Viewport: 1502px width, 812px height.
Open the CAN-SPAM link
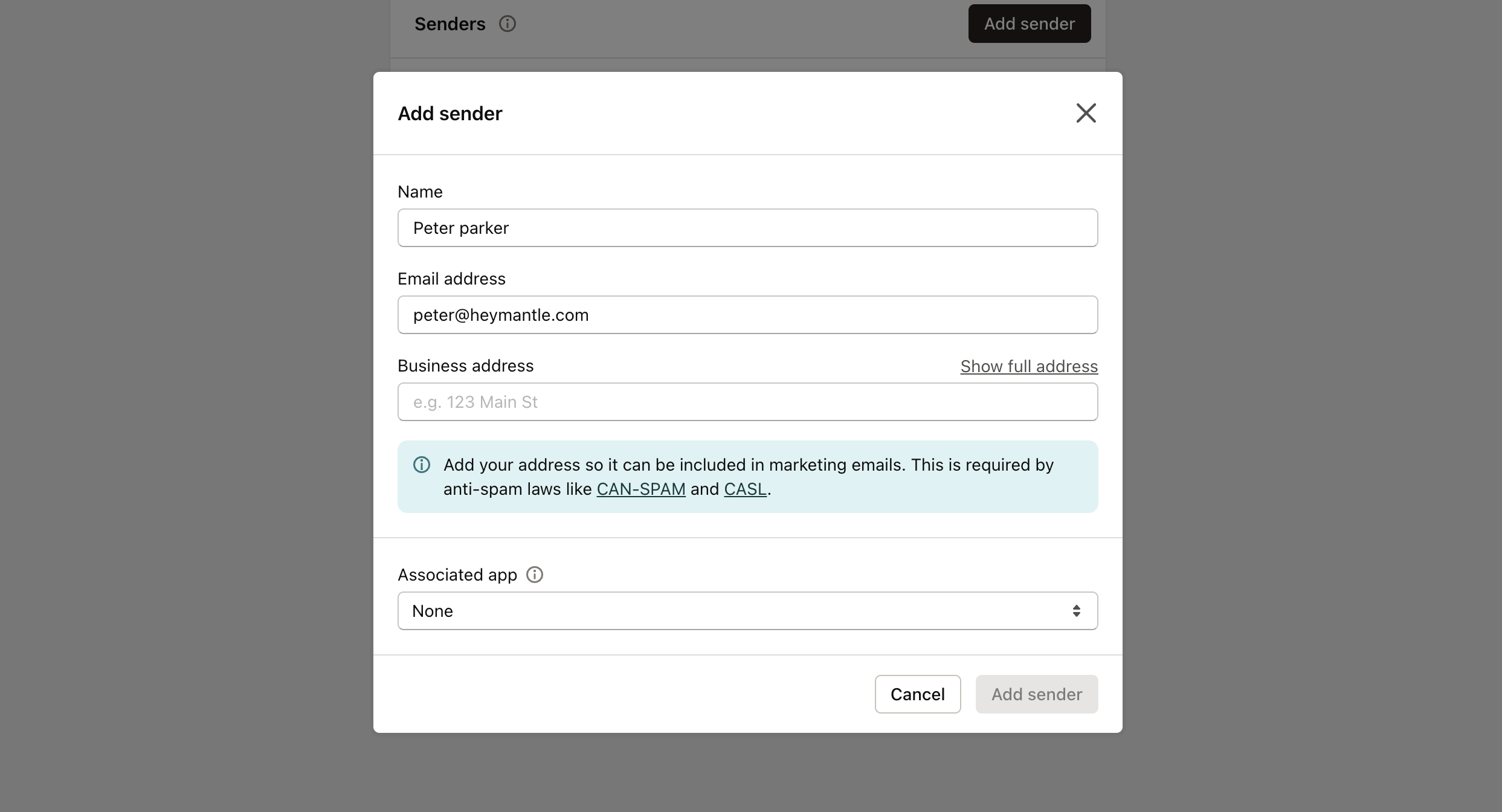point(640,489)
